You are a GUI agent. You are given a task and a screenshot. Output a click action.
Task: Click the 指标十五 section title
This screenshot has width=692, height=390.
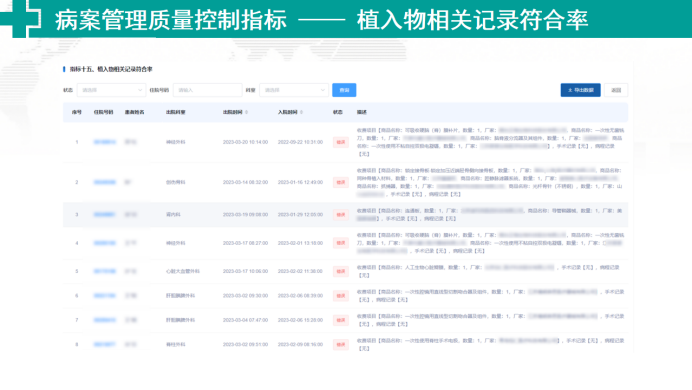(111, 69)
